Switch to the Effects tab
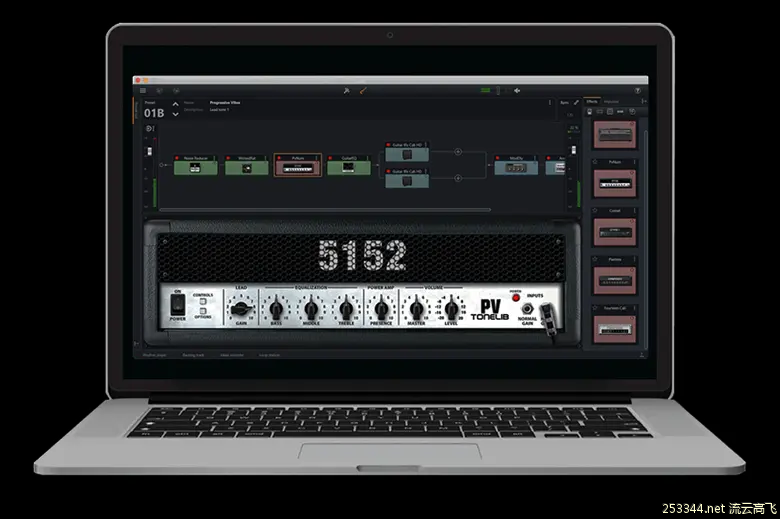This screenshot has height=519, width=780. pos(592,102)
